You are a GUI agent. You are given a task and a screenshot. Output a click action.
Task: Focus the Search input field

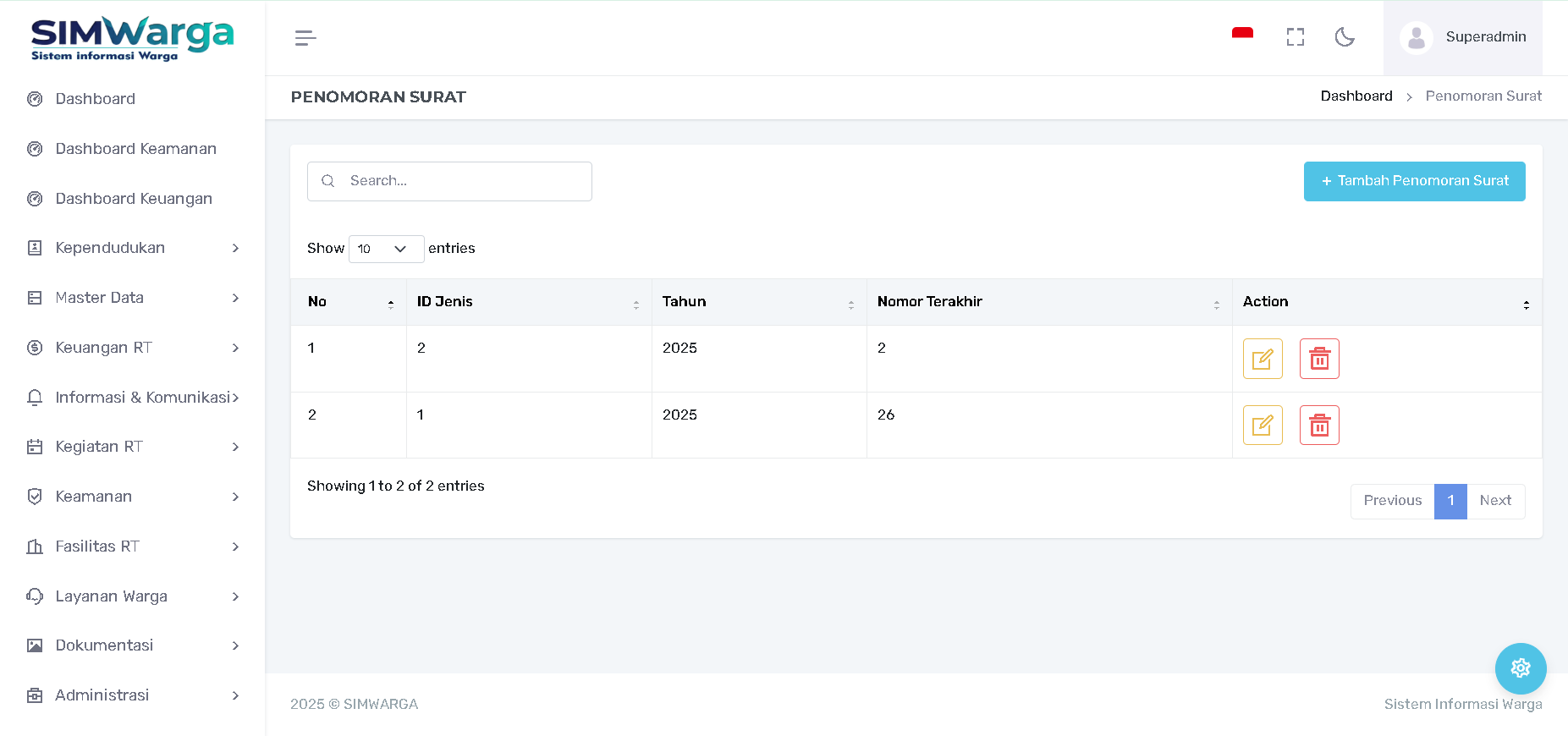[461, 181]
